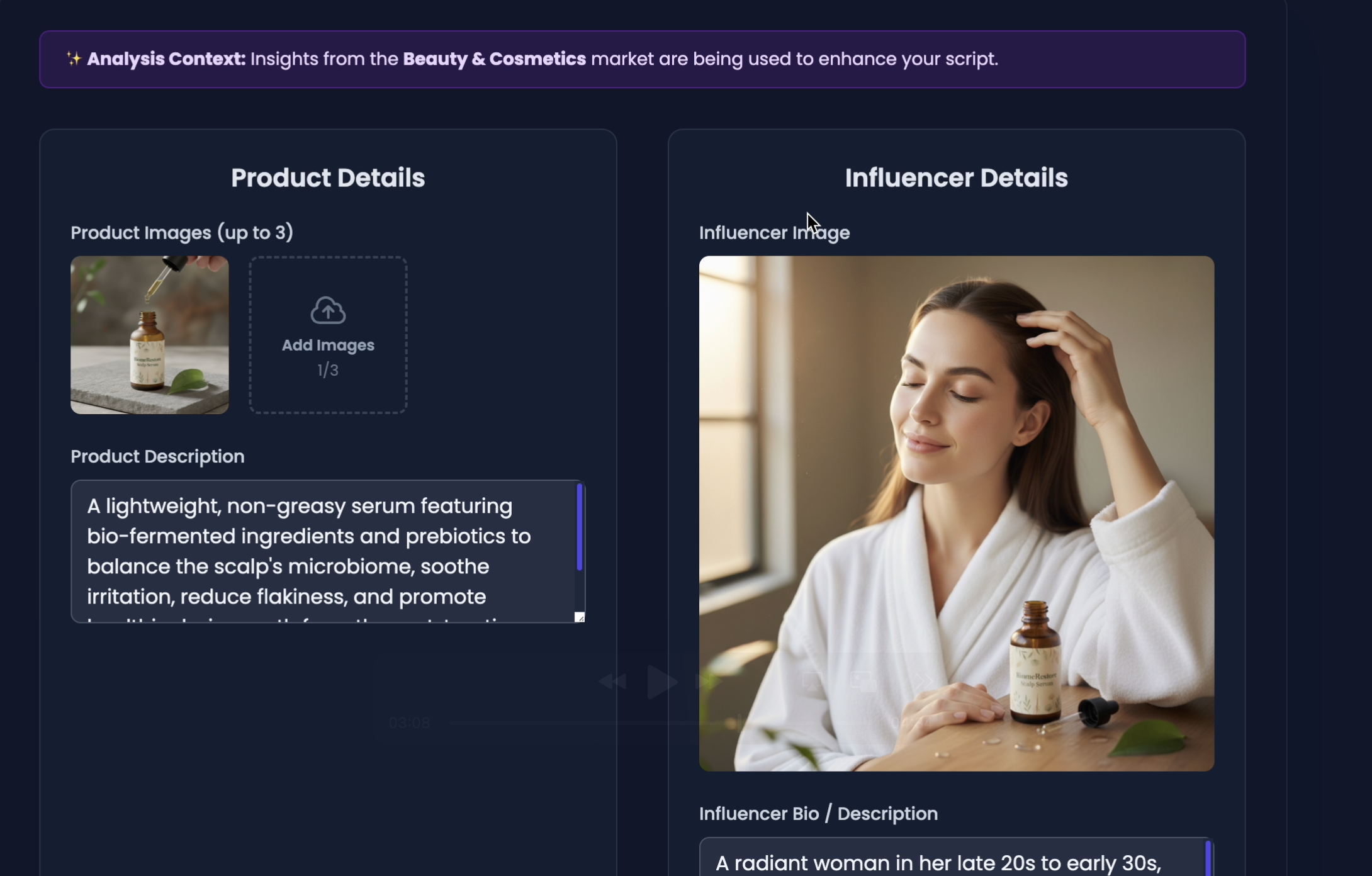Click the influencer portrait image
The image size is (1372, 876).
coord(956,513)
